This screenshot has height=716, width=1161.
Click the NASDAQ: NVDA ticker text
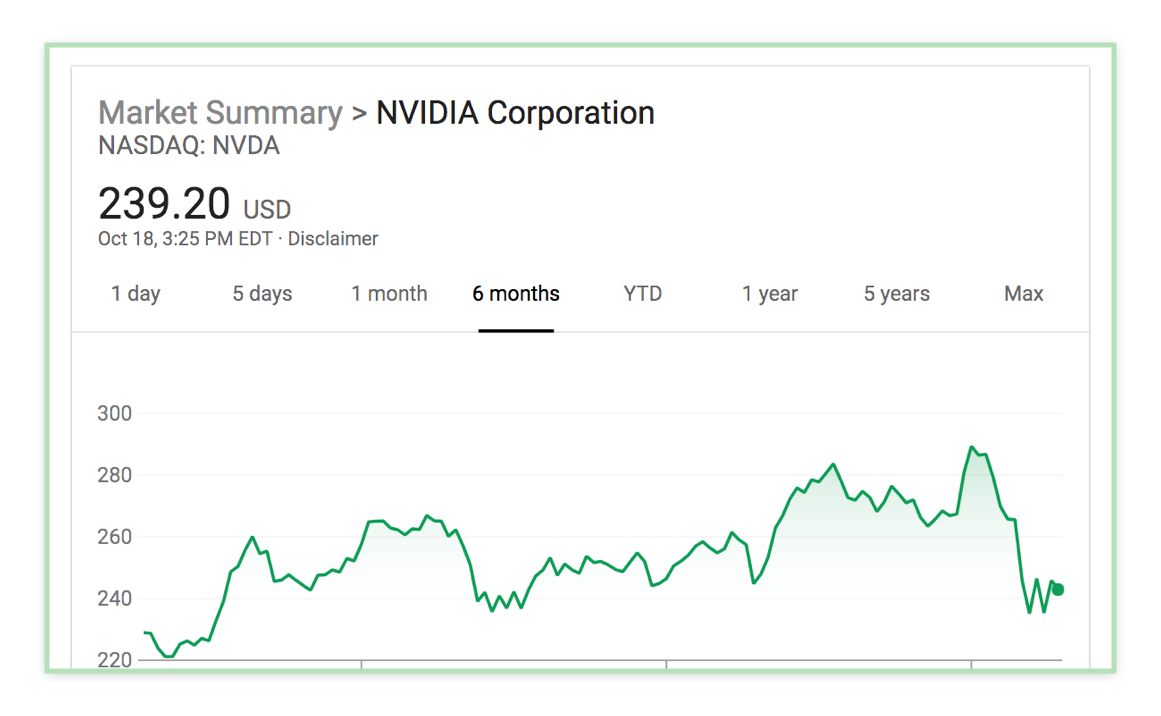click(x=189, y=146)
